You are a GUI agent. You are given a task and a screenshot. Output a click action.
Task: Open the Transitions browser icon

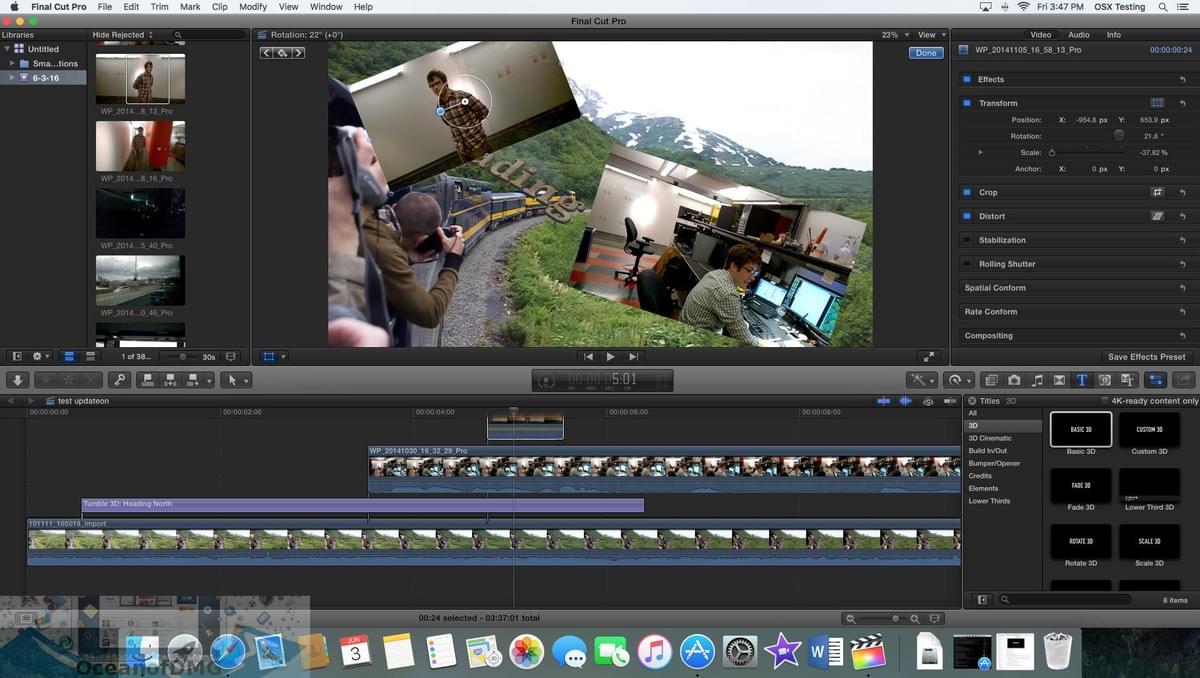[1059, 380]
